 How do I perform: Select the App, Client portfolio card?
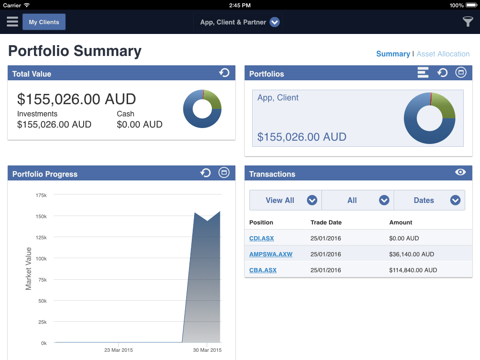358,118
